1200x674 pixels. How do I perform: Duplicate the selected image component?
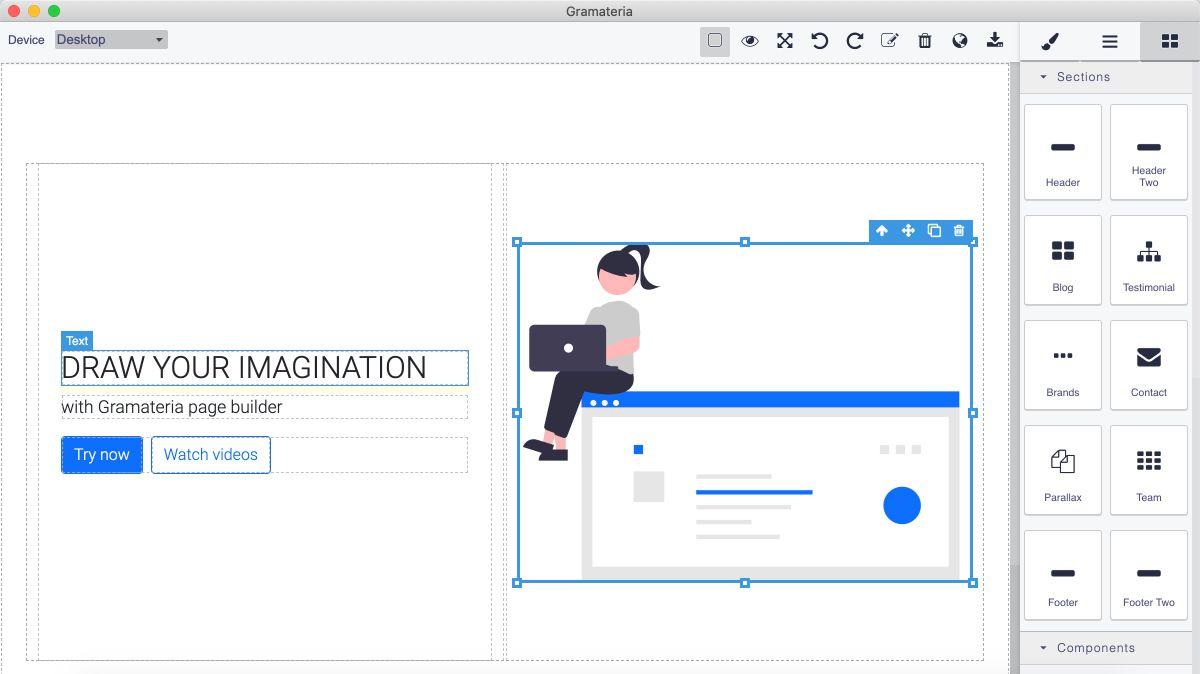[934, 231]
